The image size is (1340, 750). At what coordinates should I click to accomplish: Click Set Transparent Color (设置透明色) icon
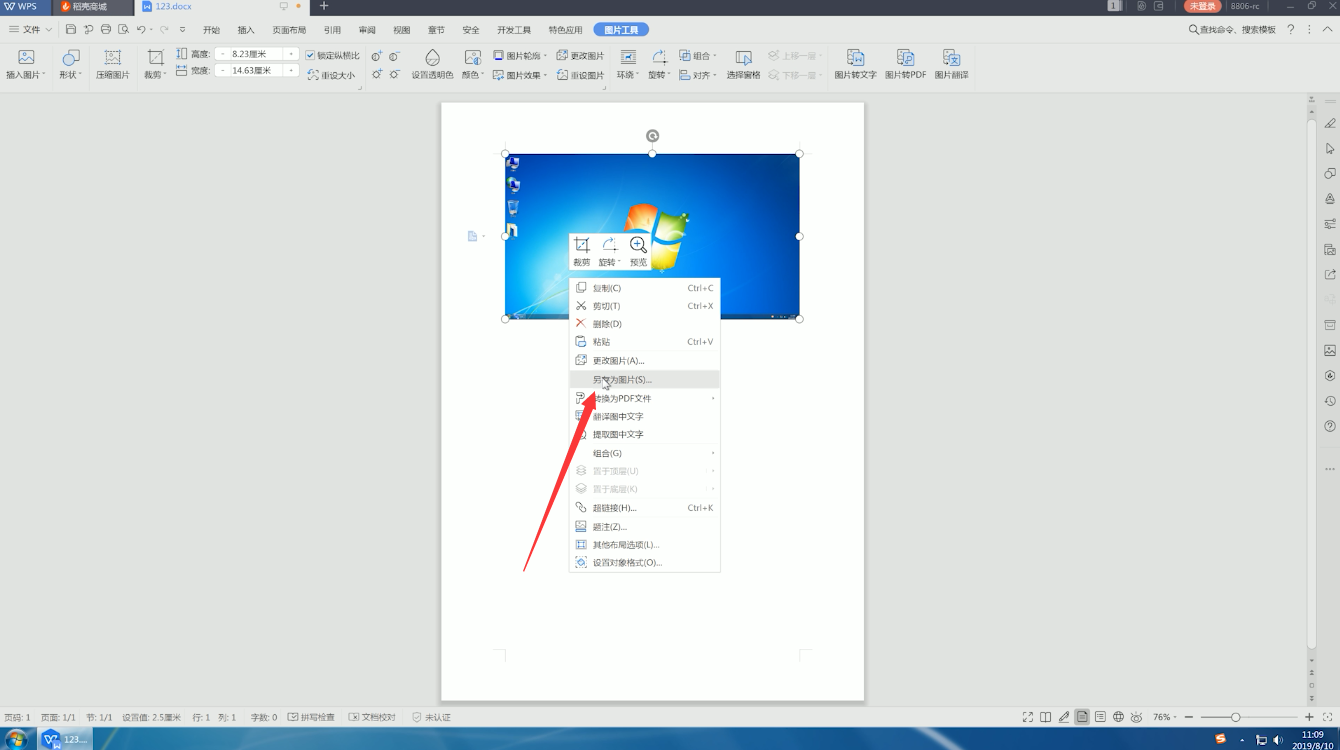click(x=432, y=65)
